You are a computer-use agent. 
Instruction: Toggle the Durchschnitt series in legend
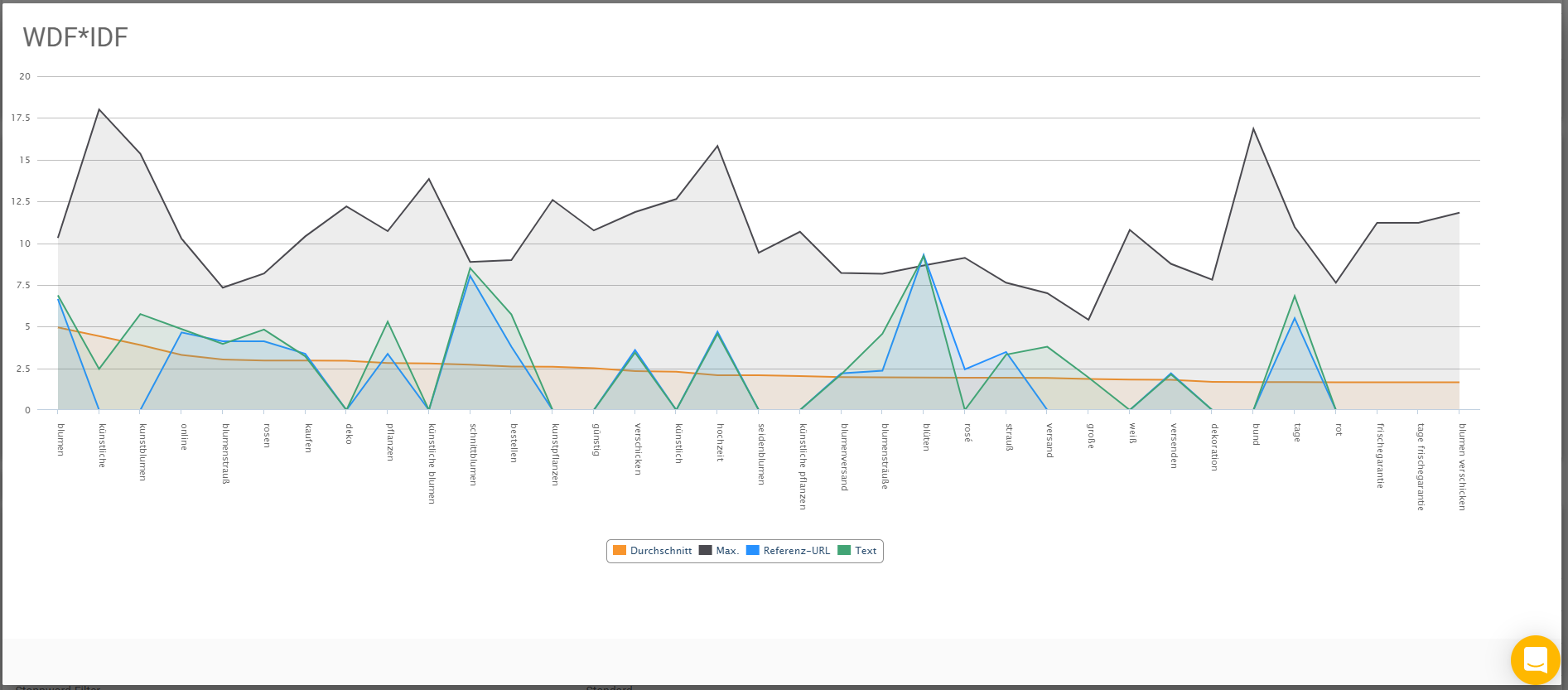652,551
